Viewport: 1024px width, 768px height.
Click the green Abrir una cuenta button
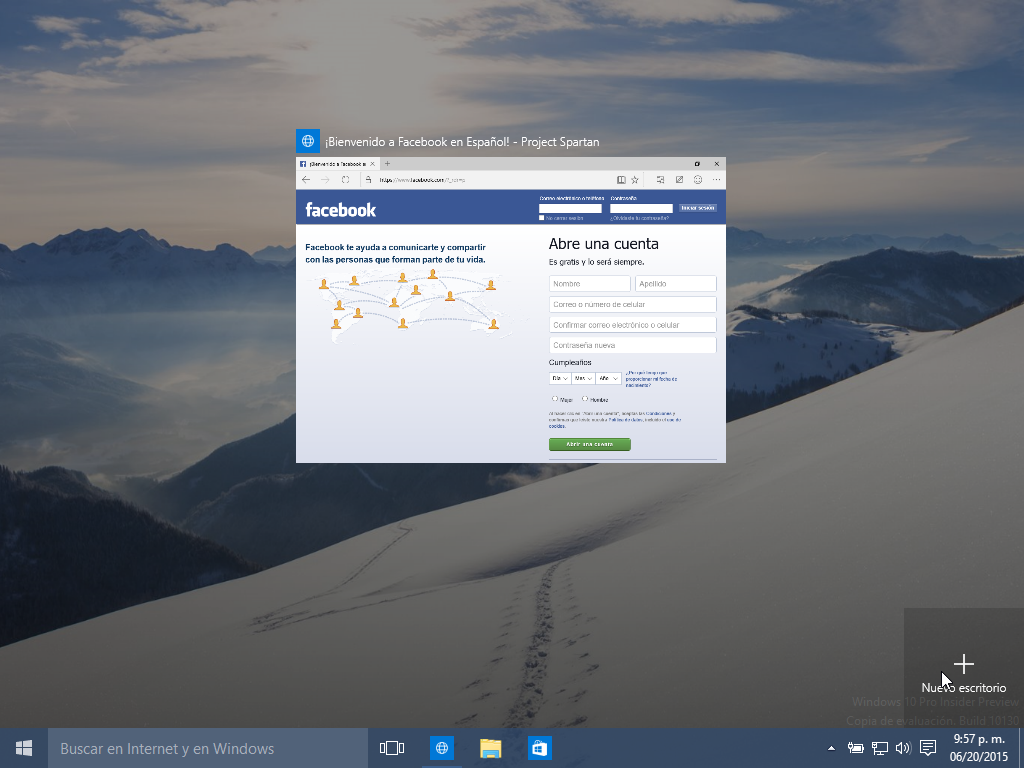589,444
